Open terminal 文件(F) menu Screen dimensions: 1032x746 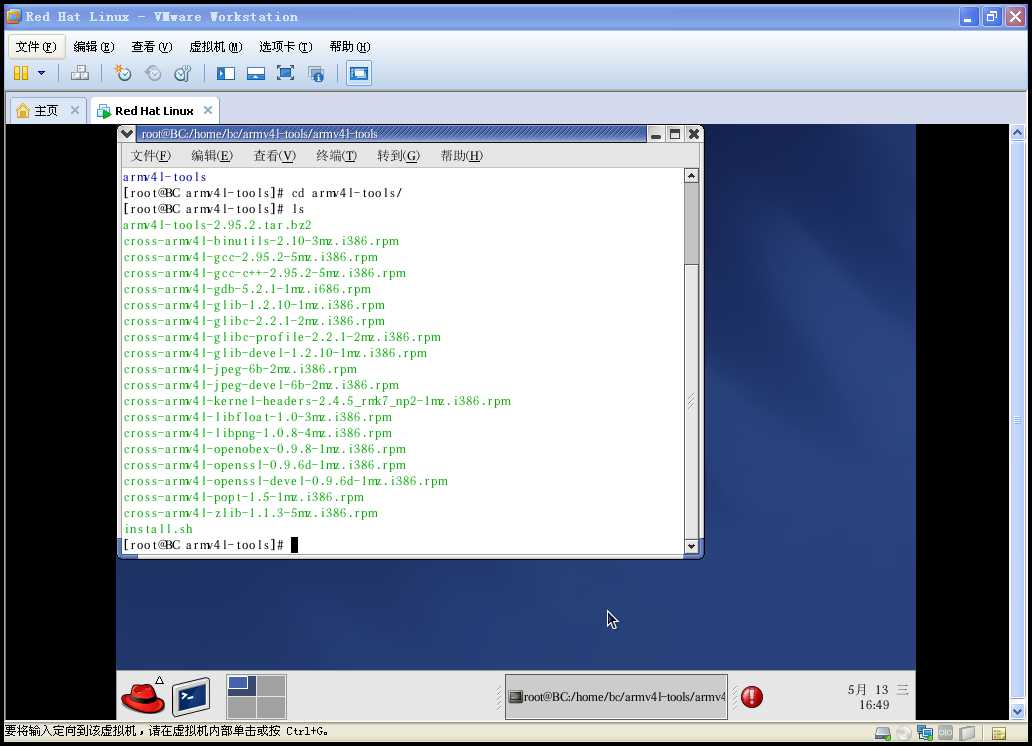150,155
